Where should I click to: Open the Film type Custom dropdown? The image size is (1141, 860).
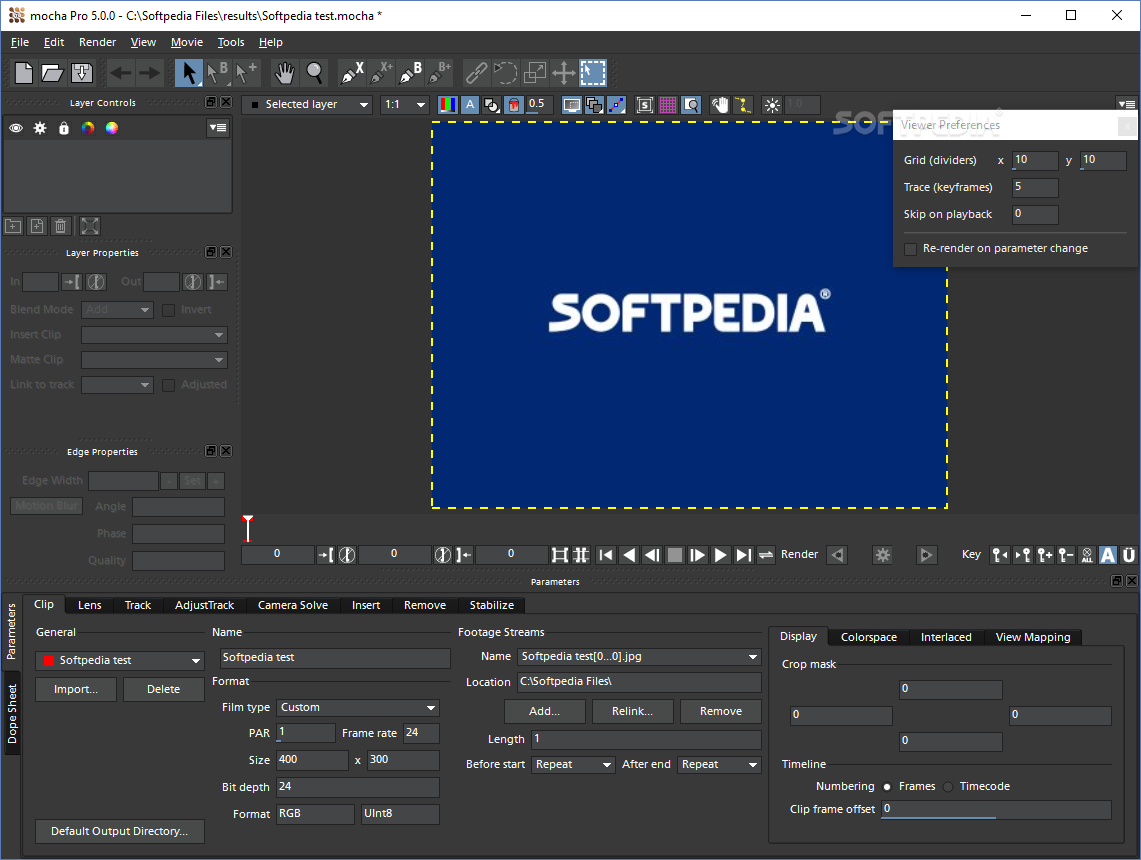click(x=358, y=708)
